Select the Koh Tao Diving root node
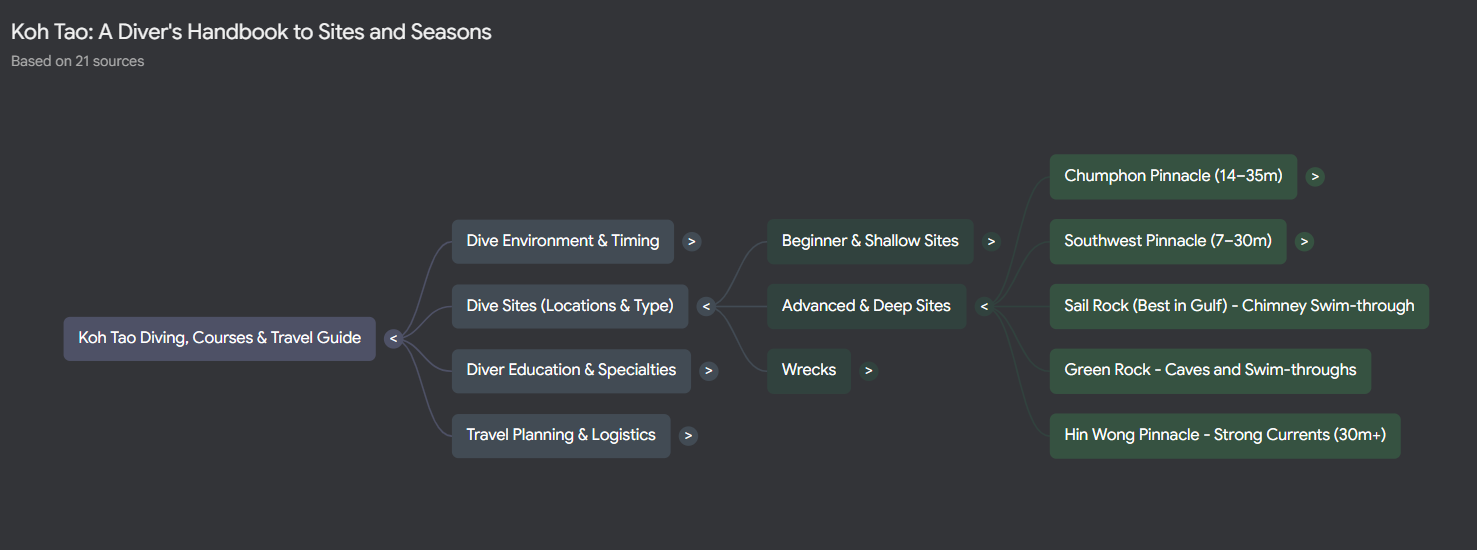This screenshot has width=1477, height=550. tap(219, 338)
